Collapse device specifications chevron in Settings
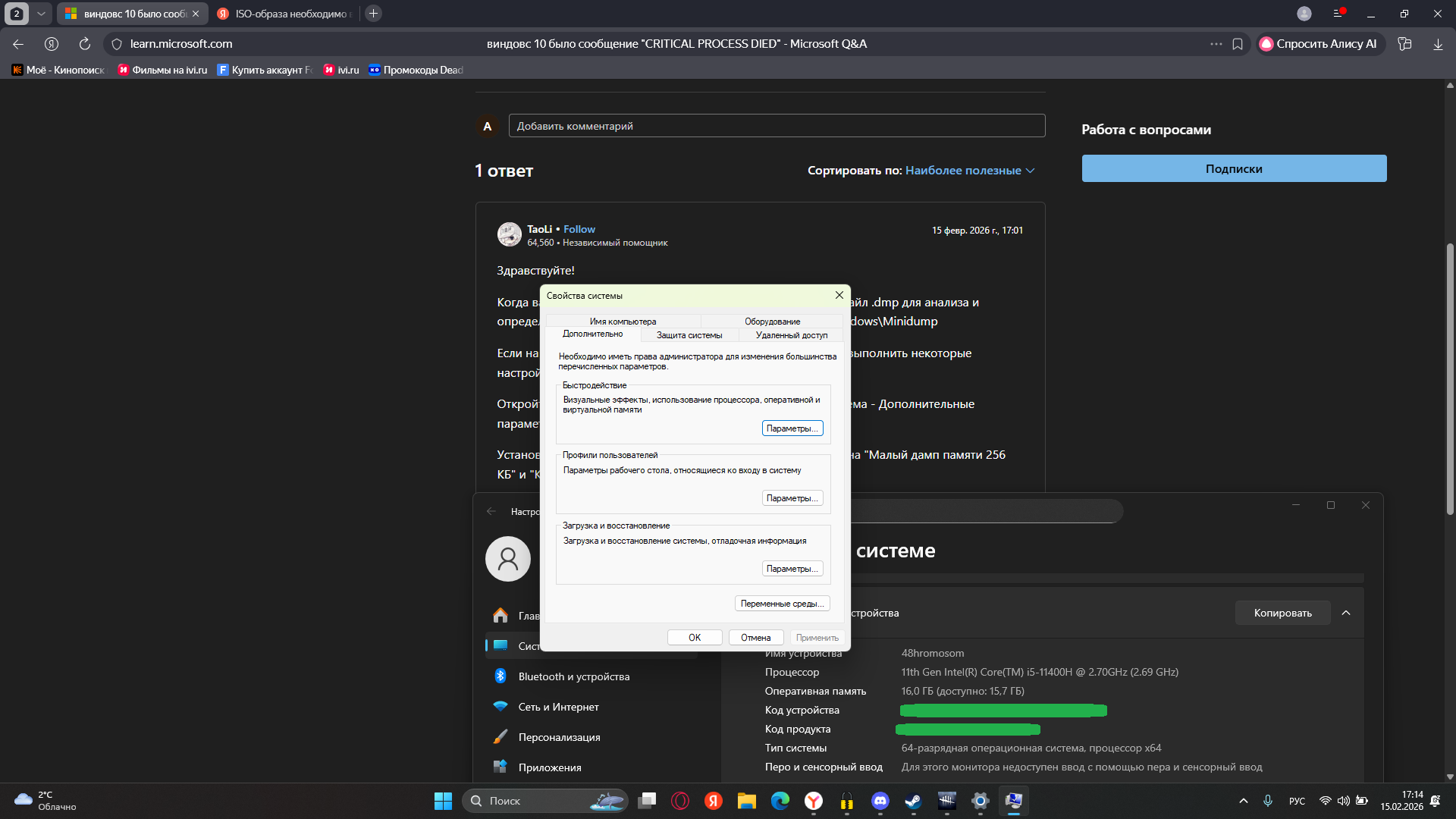Image resolution: width=1456 pixels, height=819 pixels. [x=1346, y=613]
